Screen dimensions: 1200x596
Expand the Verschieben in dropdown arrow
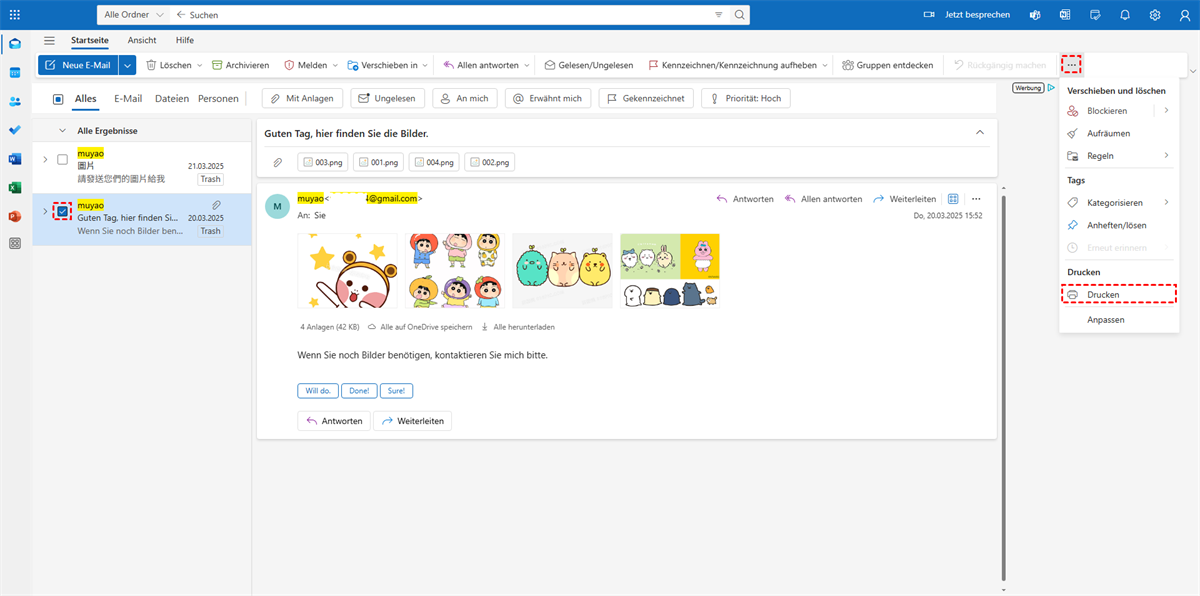pos(425,65)
